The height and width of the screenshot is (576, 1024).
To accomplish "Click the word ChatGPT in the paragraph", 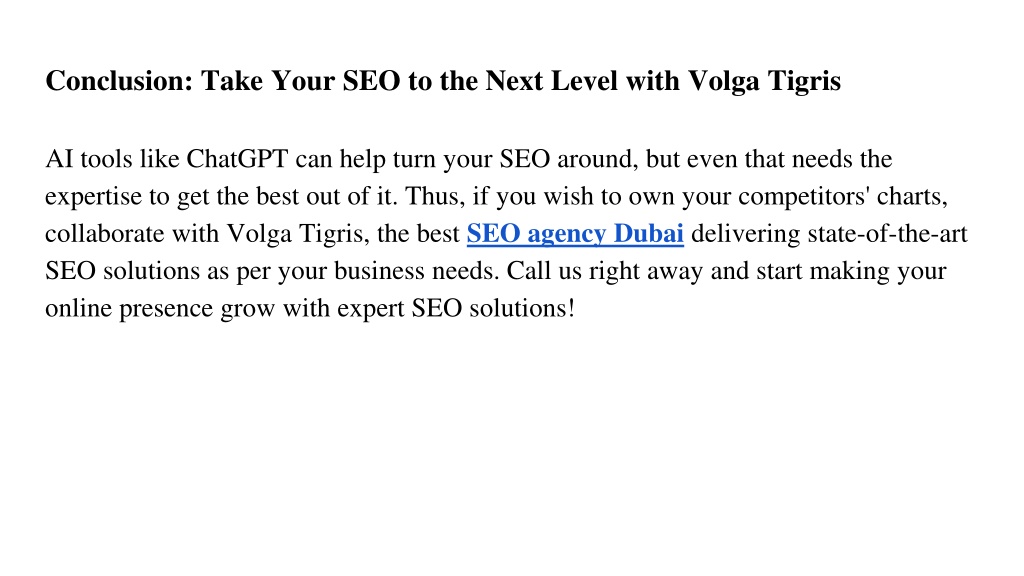I will pyautogui.click(x=237, y=159).
